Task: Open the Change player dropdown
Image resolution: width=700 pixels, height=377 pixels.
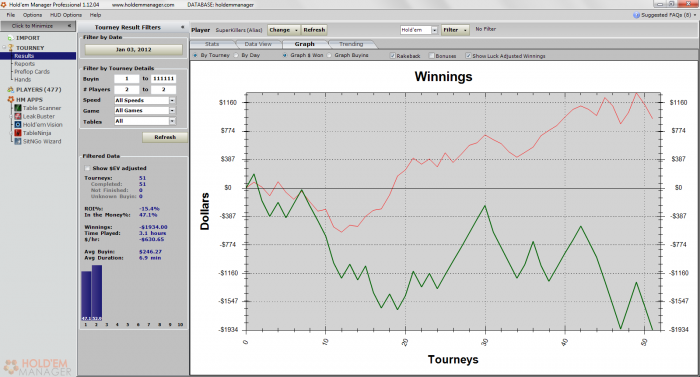Action: 283,30
